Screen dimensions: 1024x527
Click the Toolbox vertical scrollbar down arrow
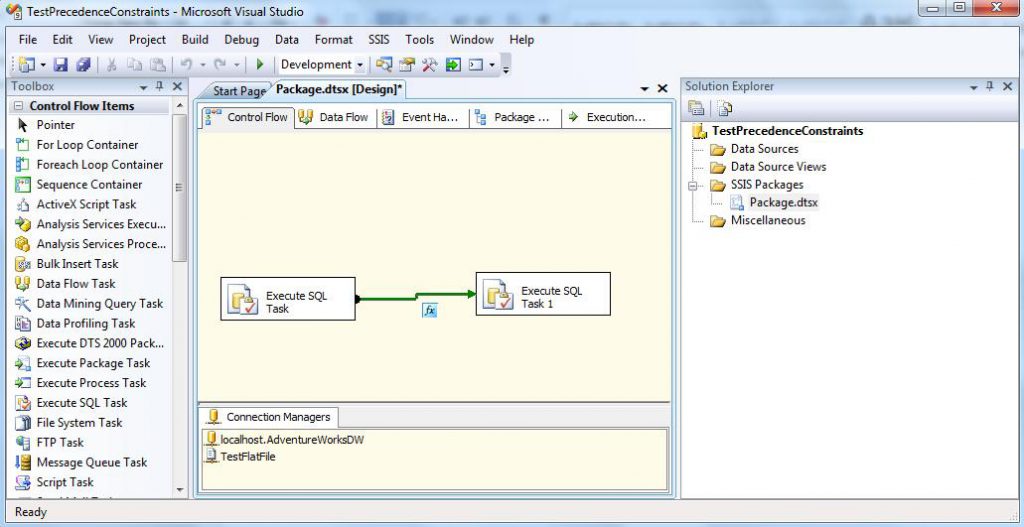180,490
